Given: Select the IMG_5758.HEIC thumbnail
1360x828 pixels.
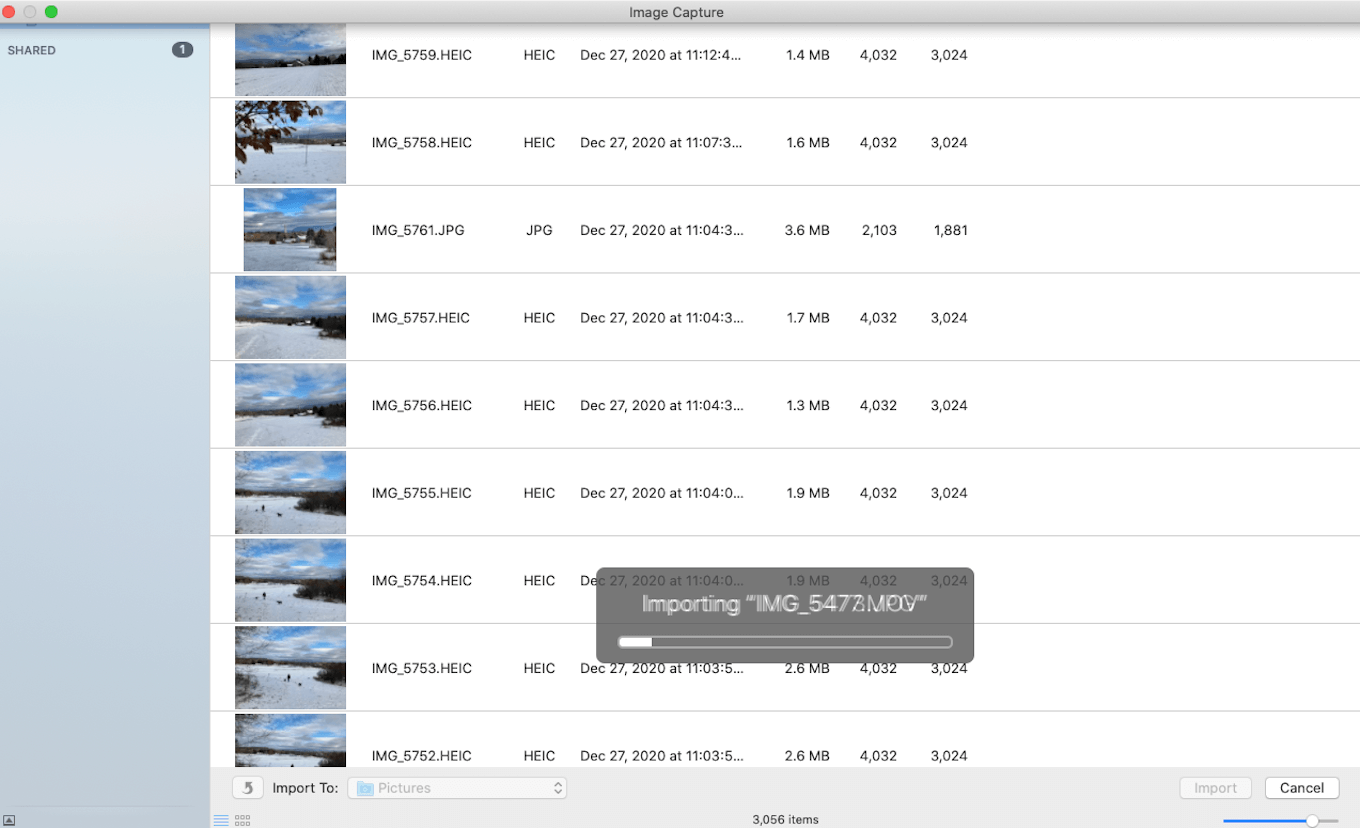Looking at the screenshot, I should tap(290, 142).
